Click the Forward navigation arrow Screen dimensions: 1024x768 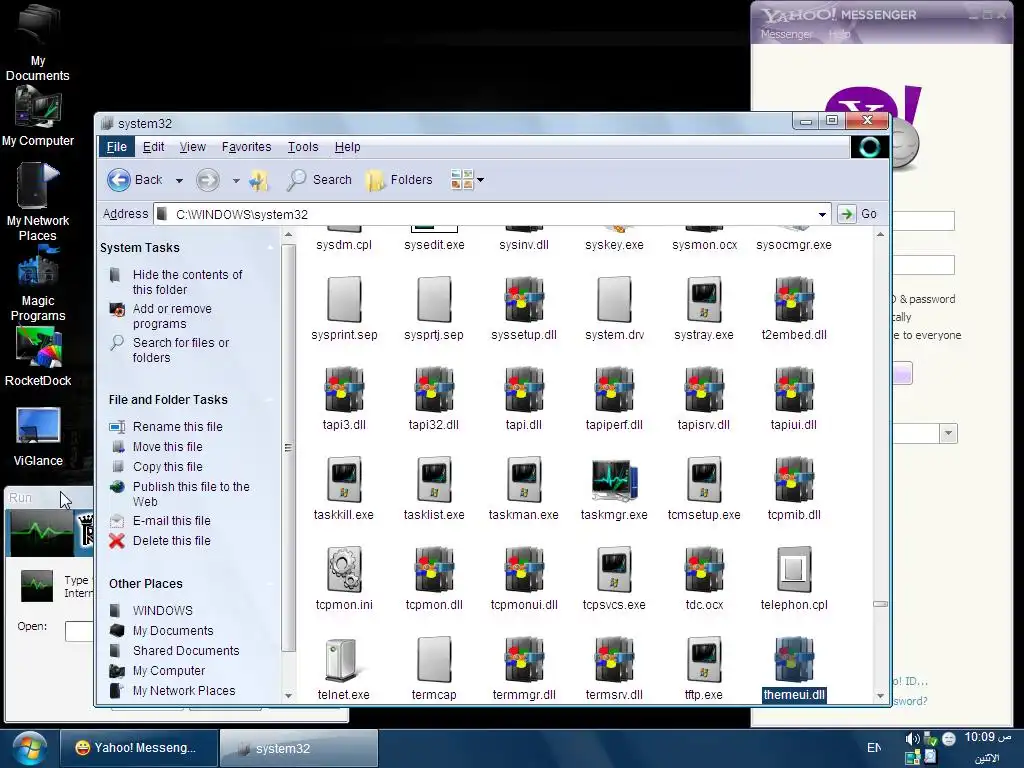coord(208,180)
